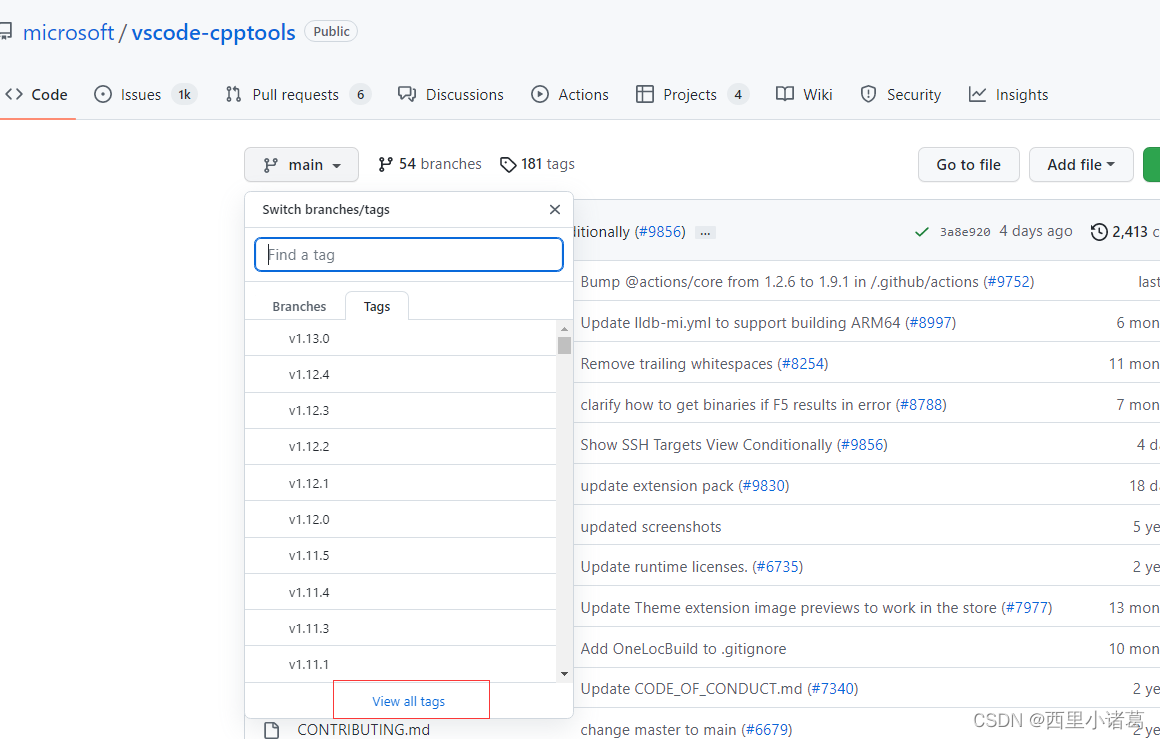This screenshot has width=1160, height=739.
Task: Open pull request link #6735
Action: tap(778, 567)
